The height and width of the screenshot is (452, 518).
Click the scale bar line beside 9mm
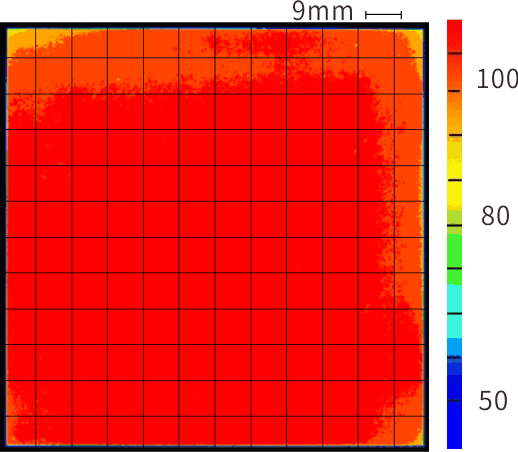pos(384,15)
